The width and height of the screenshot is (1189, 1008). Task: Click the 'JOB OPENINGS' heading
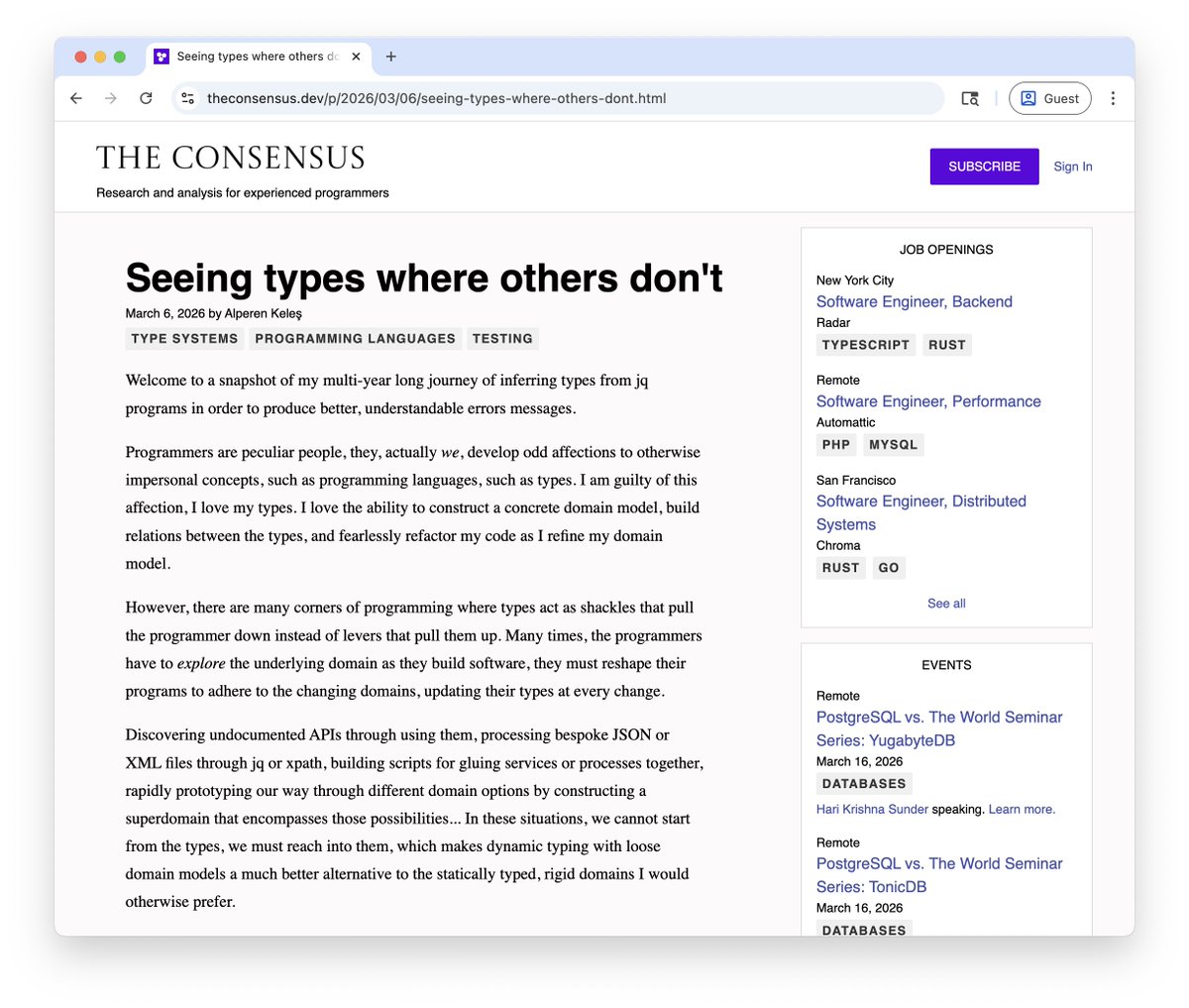[x=946, y=250]
